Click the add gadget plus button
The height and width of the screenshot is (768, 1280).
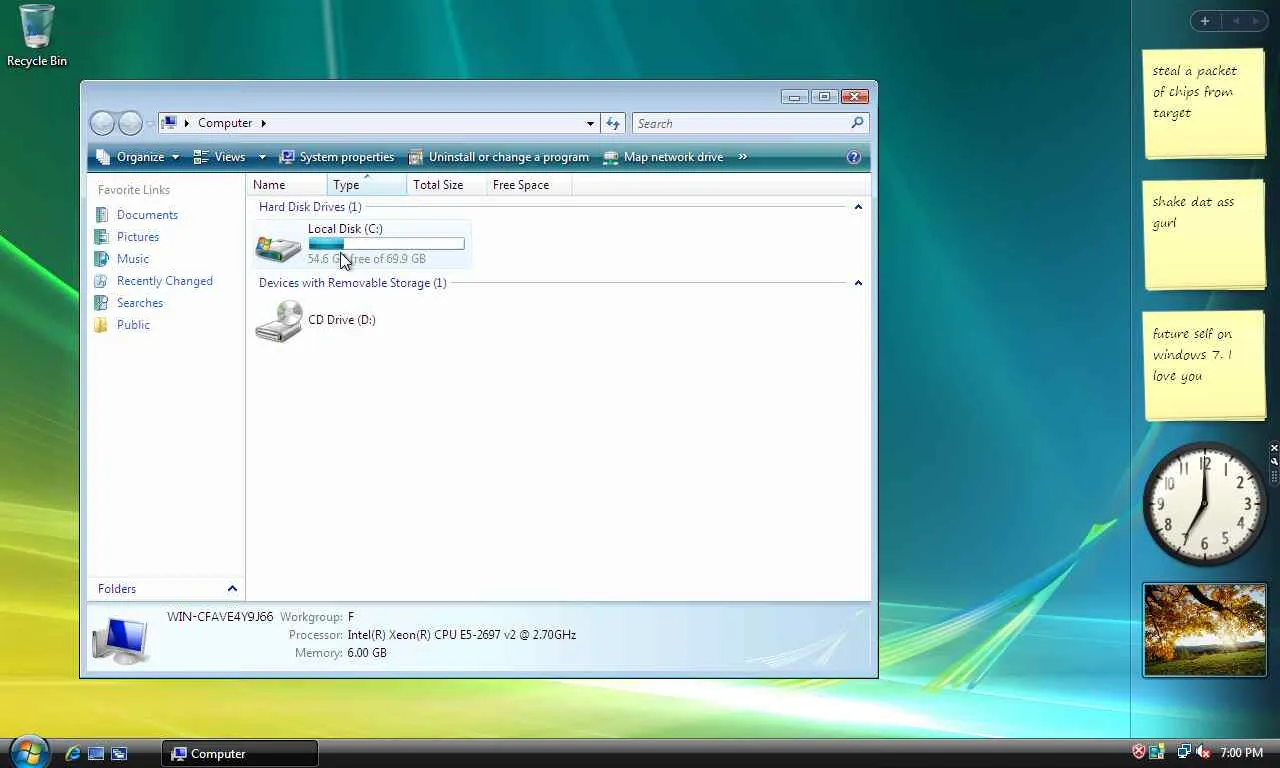click(1205, 21)
